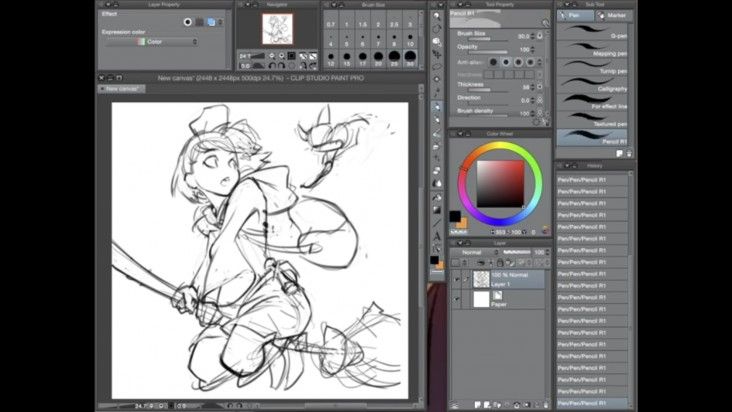Click the Navigator canvas thumbnail
Viewport: 732px width, 412px height.
click(x=277, y=29)
